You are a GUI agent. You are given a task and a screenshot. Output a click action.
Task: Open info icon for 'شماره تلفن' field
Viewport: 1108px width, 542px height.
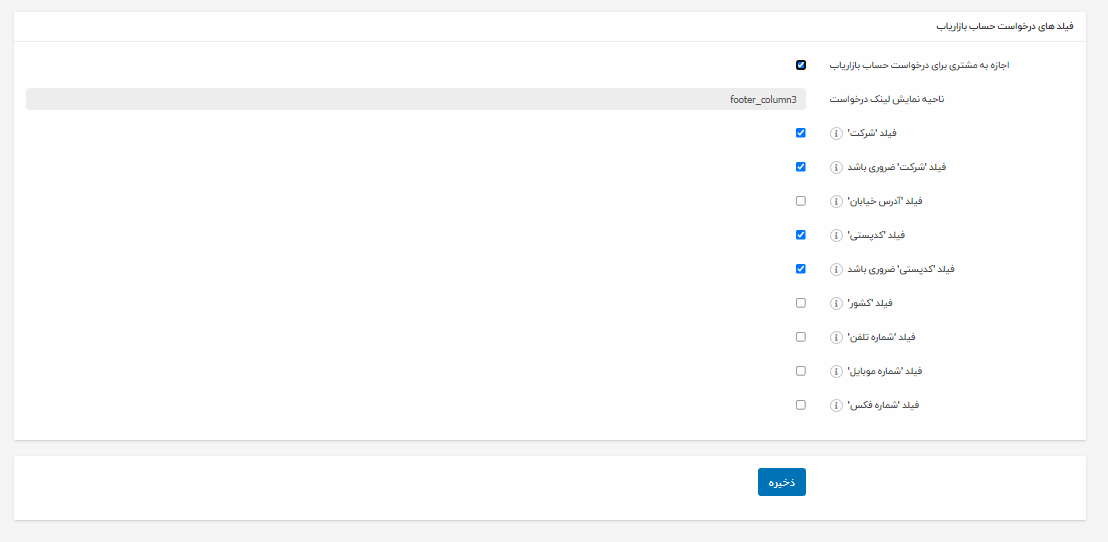[837, 337]
